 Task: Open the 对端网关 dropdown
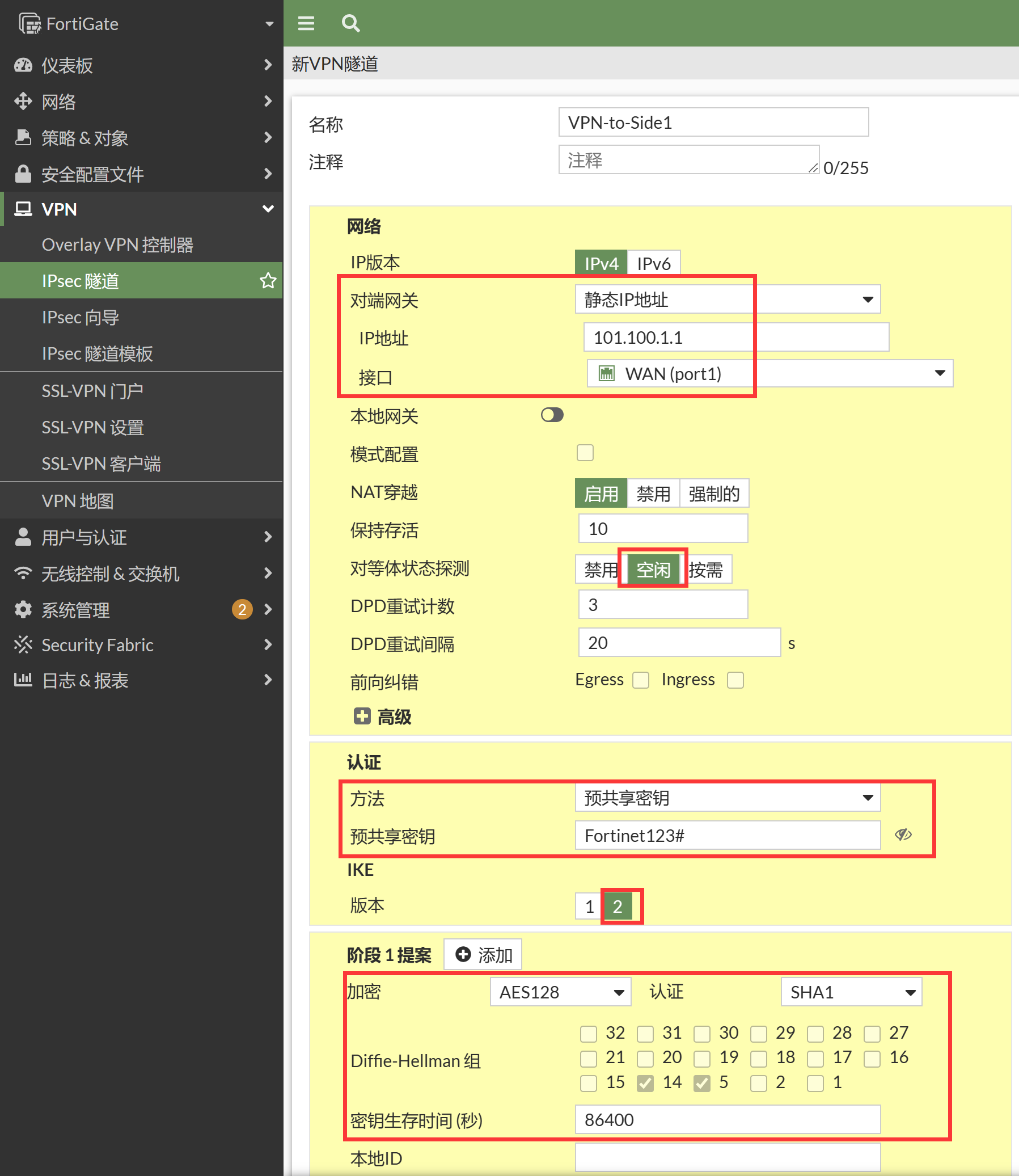(x=728, y=300)
